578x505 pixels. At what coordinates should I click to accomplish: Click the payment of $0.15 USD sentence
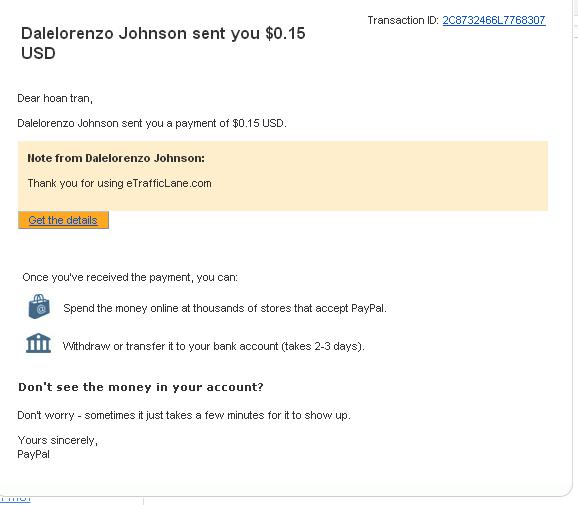[x=152, y=123]
